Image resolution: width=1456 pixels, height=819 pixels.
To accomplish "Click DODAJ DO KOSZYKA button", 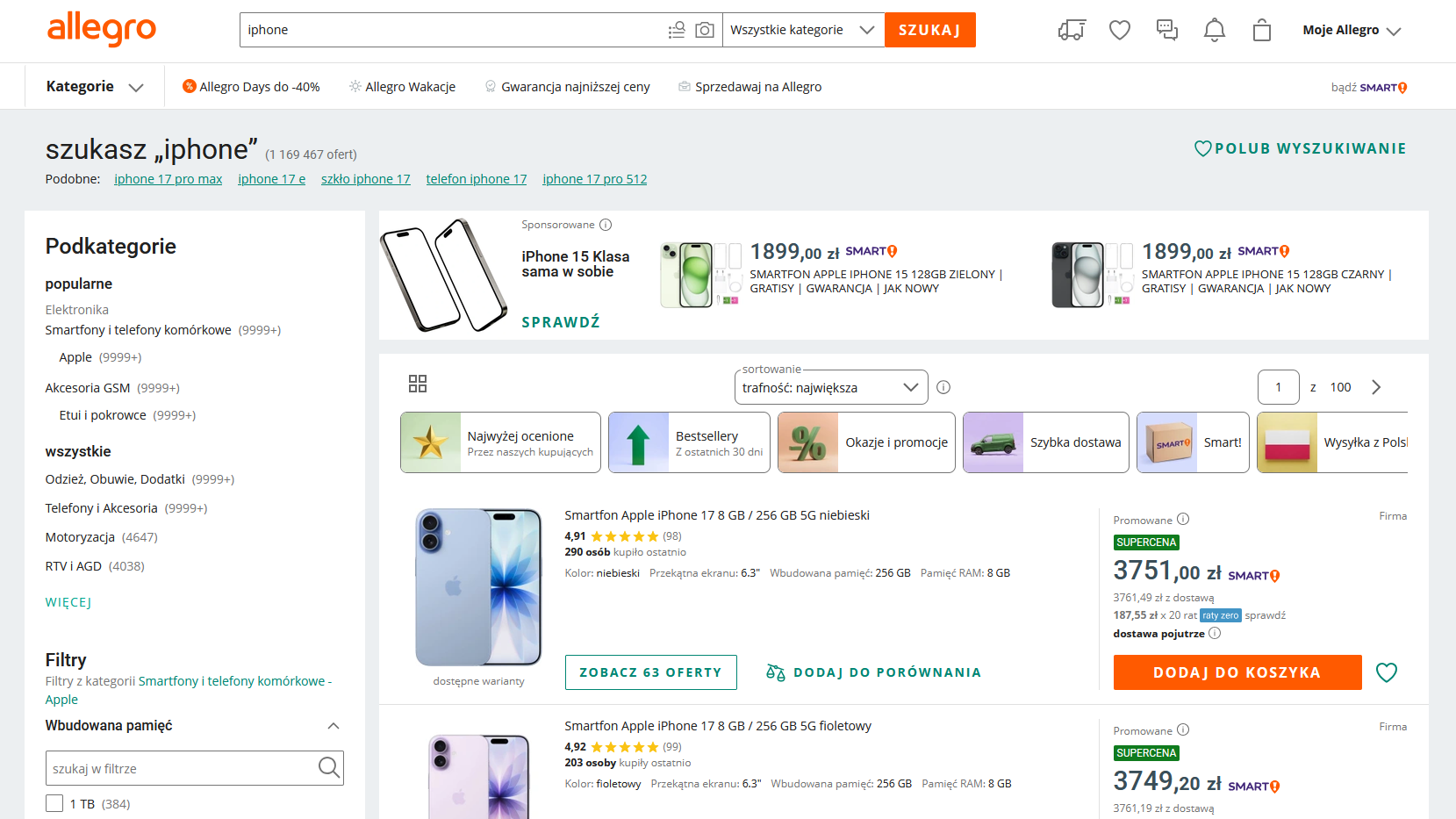I will click(1237, 672).
